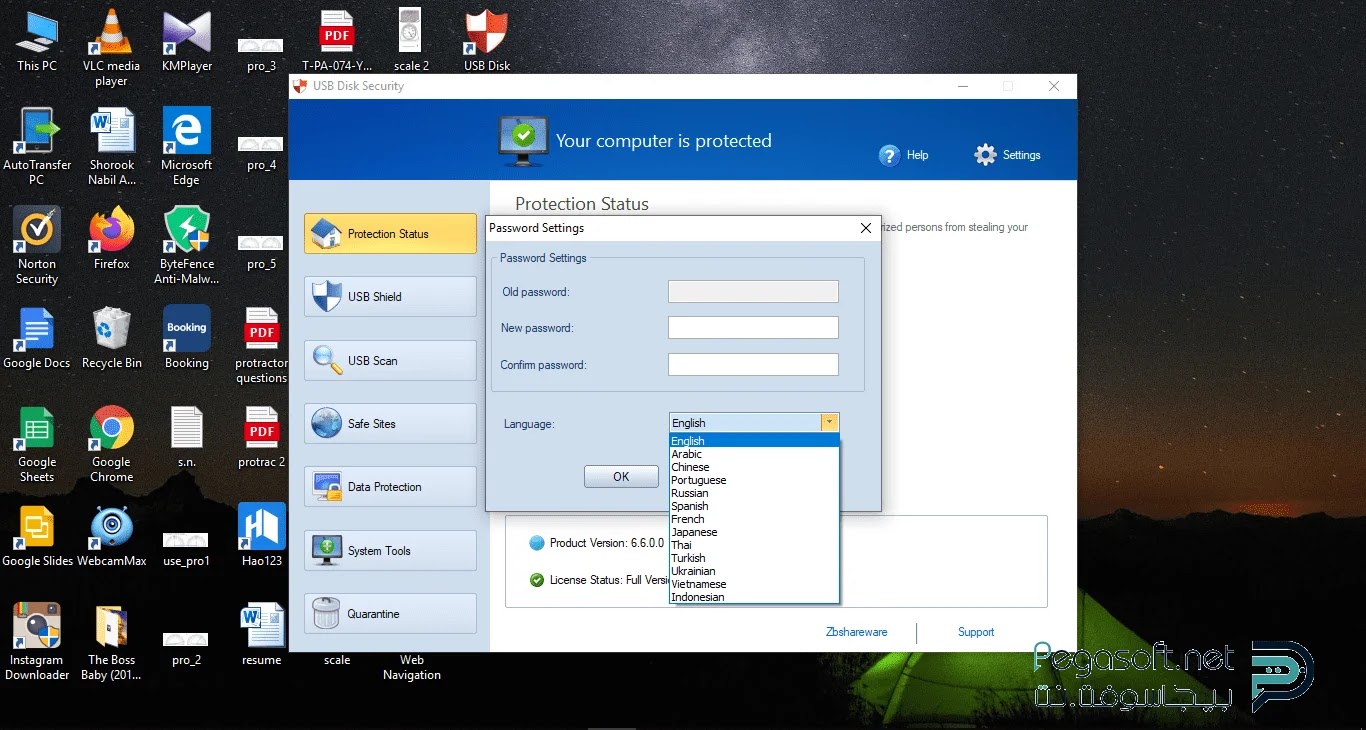Viewport: 1366px width, 730px height.
Task: Pick Ukrainian in the language list
Action: point(754,571)
